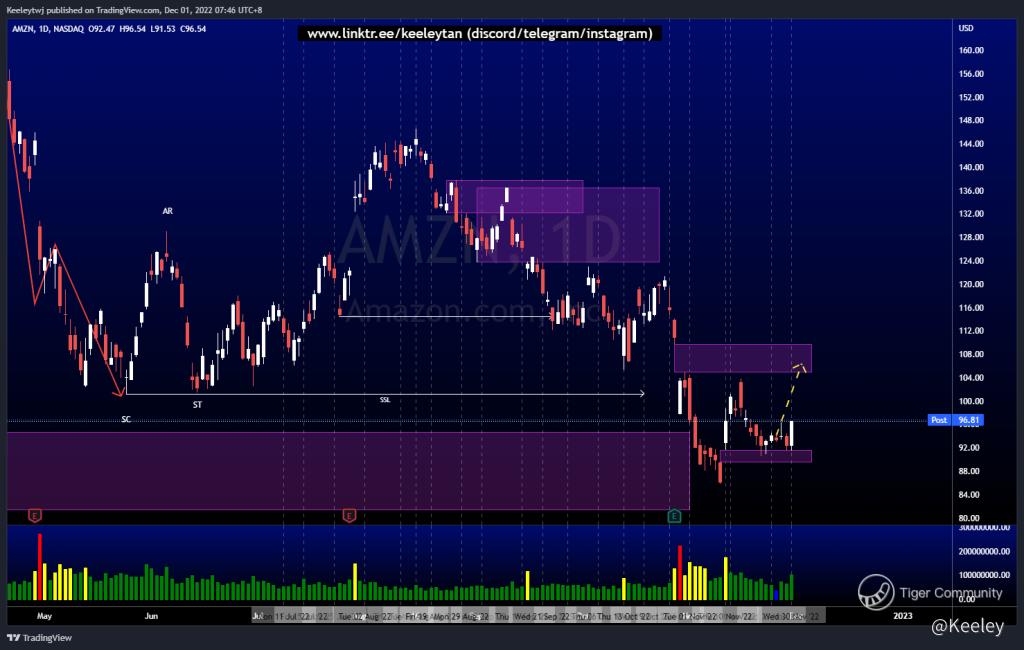Click the red earnings E marker near August
The height and width of the screenshot is (650, 1024).
(x=349, y=516)
